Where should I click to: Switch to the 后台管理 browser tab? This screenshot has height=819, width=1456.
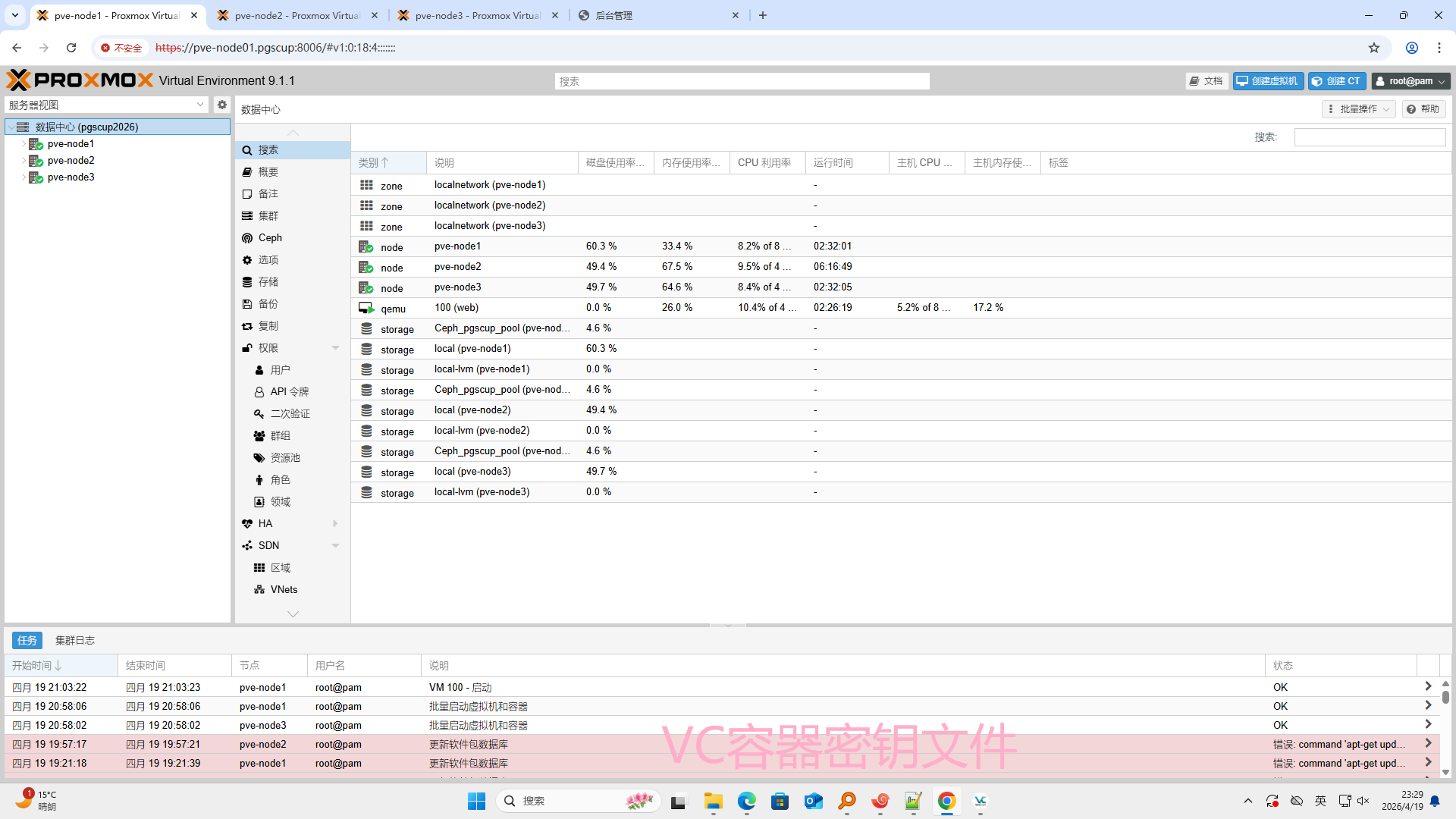pos(658,15)
